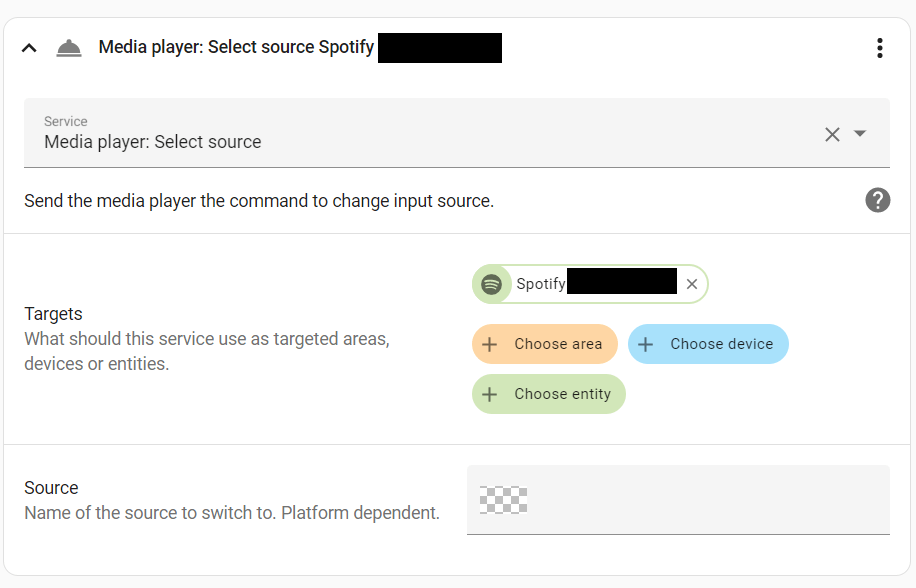The height and width of the screenshot is (588, 916).
Task: Click the What should this service use description
Action: point(207,351)
